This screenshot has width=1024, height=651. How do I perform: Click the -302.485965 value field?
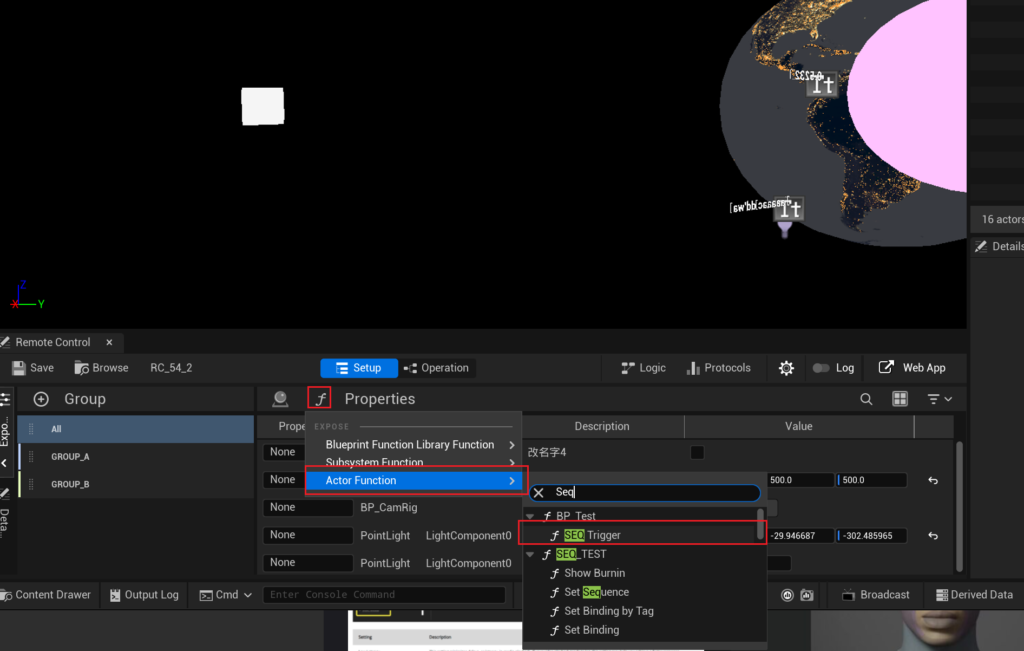pos(872,535)
